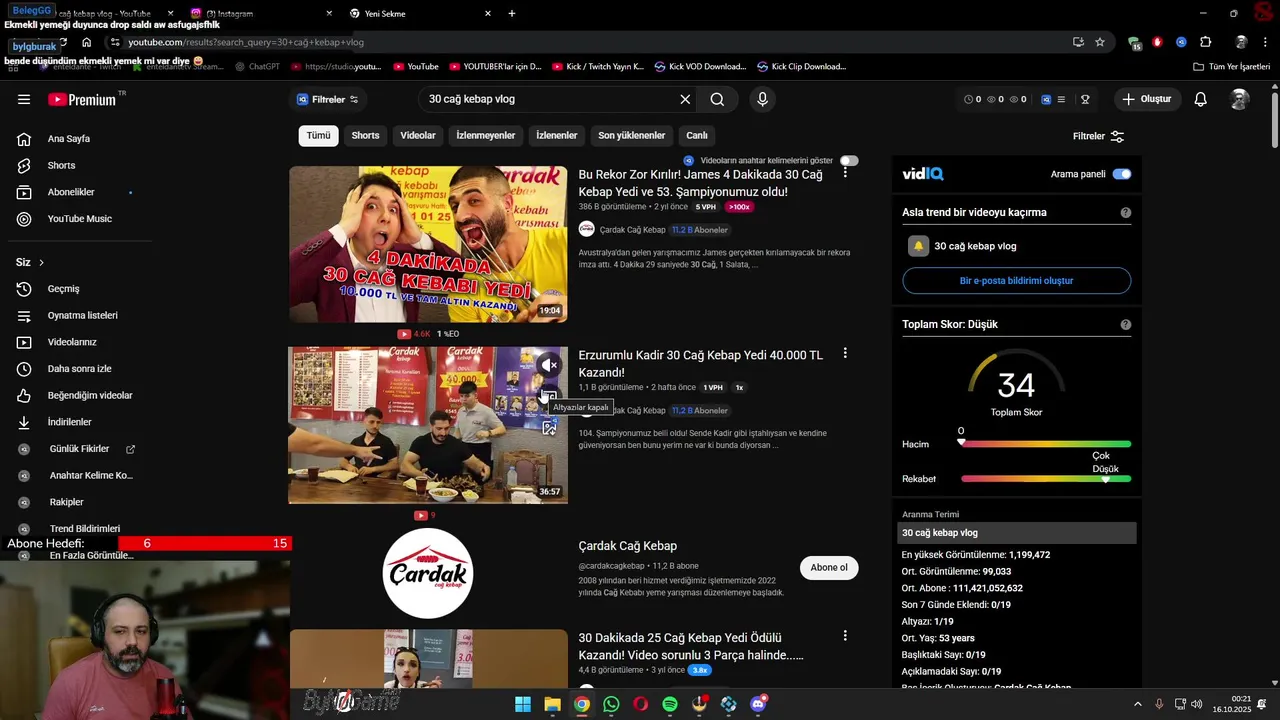Toggle the vidIQ Arama paneli switch
1280x720 pixels.
tap(1122, 174)
